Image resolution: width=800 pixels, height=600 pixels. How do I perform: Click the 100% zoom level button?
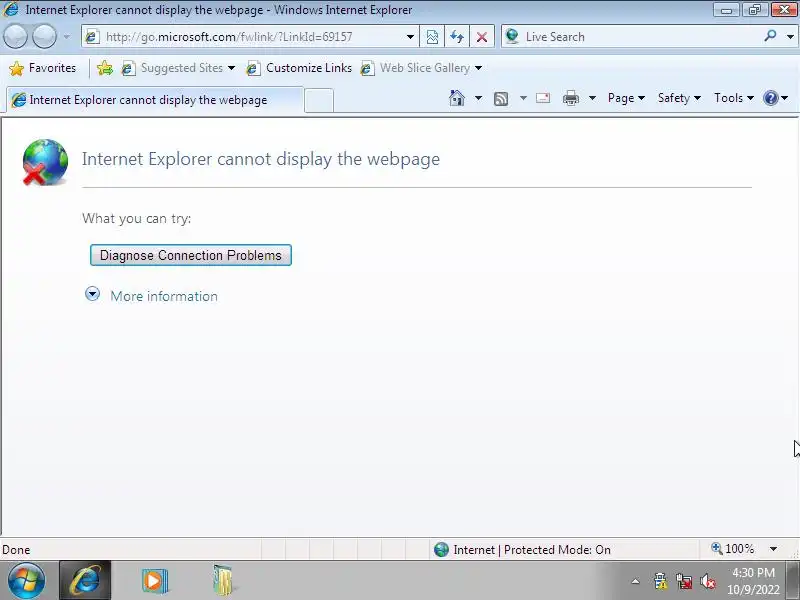[733, 548]
